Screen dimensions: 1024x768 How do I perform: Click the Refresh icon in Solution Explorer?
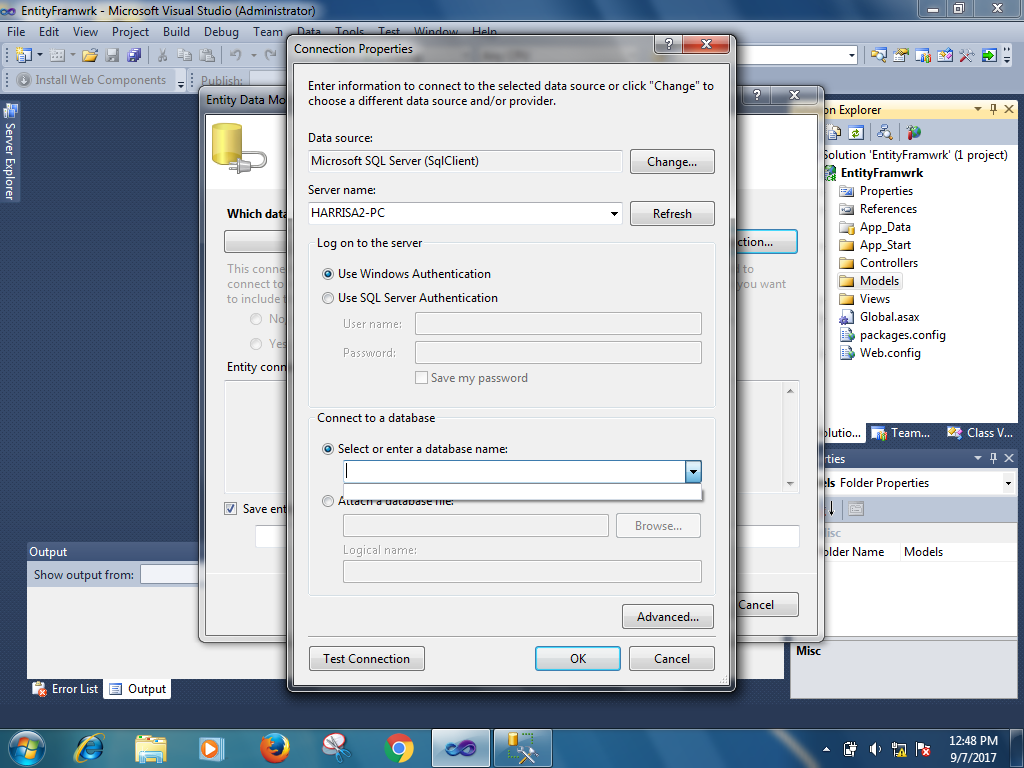pyautogui.click(x=856, y=133)
